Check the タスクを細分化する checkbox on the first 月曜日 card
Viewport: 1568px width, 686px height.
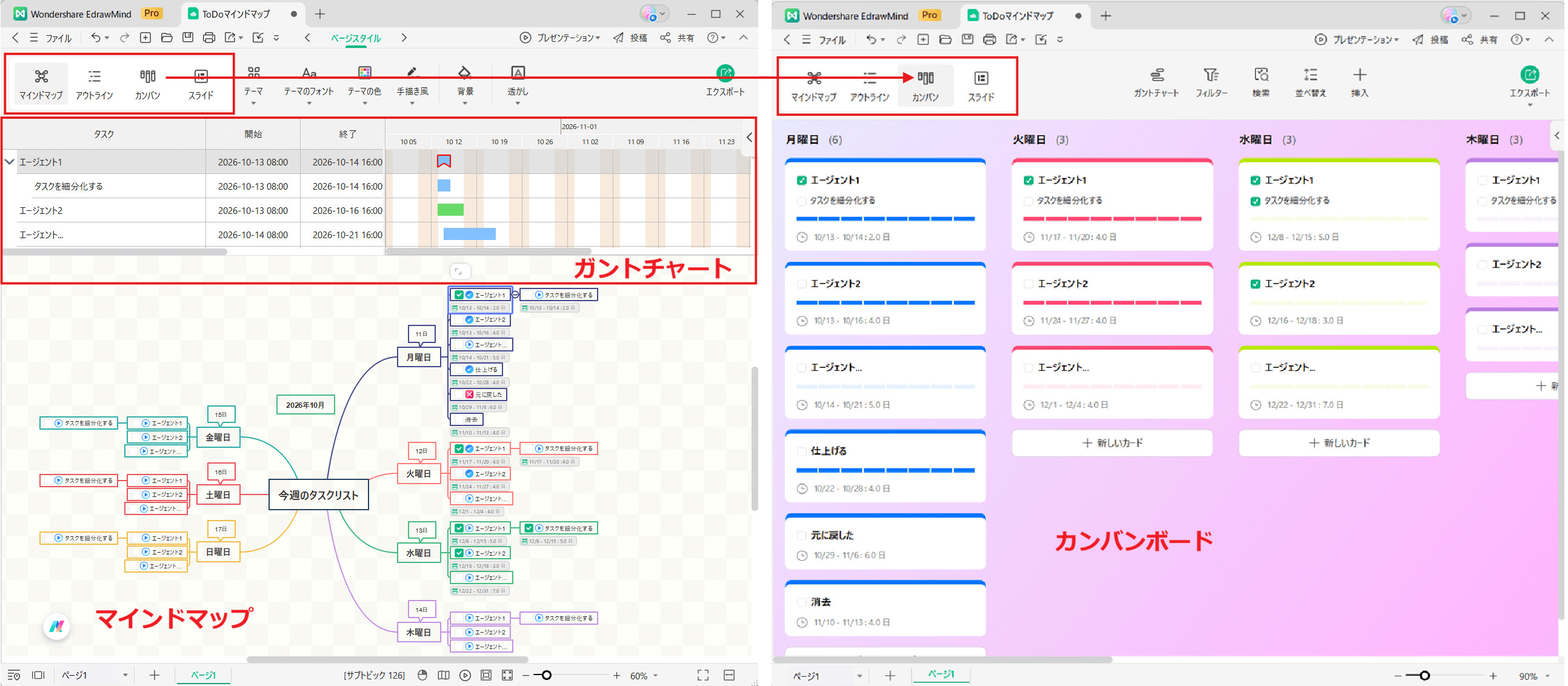802,200
